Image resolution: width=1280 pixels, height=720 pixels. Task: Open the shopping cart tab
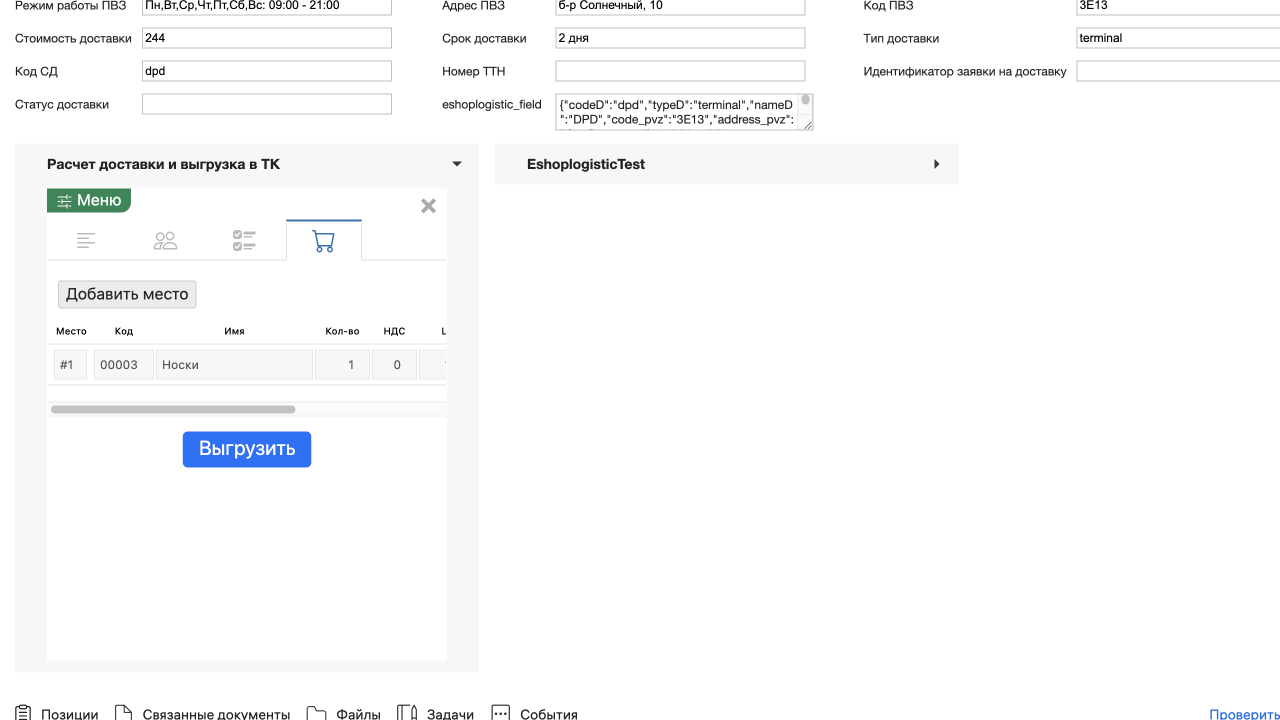[x=323, y=241]
